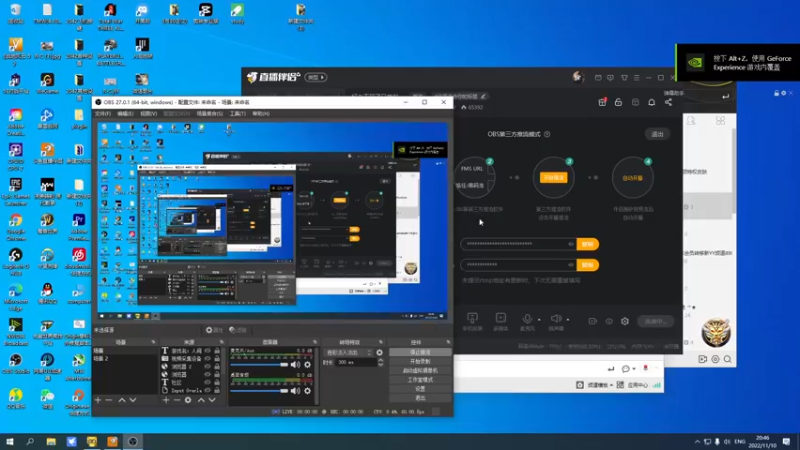Open OBS Tools menu
The width and height of the screenshot is (800, 450).
click(x=237, y=113)
